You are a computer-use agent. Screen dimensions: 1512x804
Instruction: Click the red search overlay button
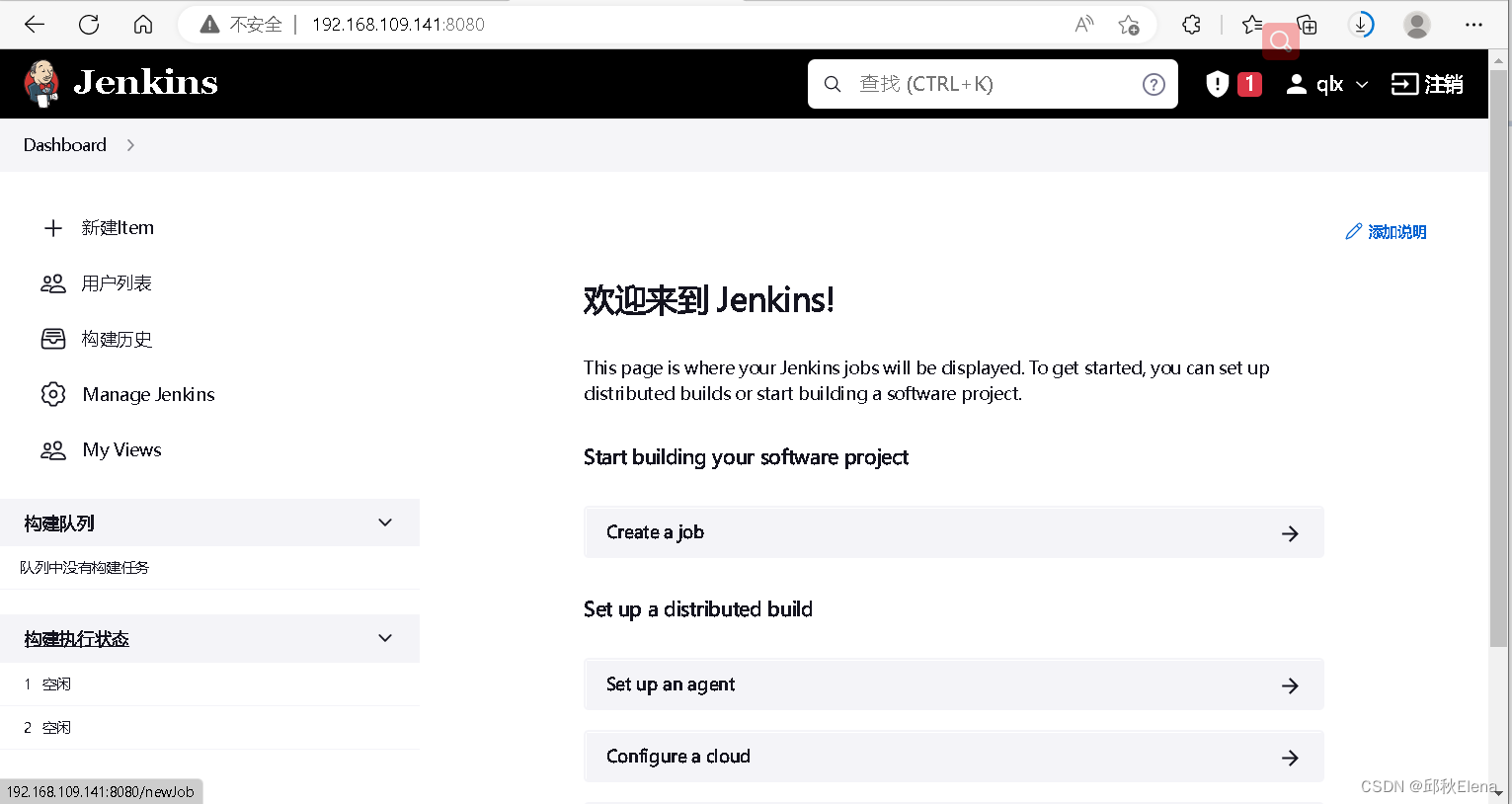tap(1281, 40)
